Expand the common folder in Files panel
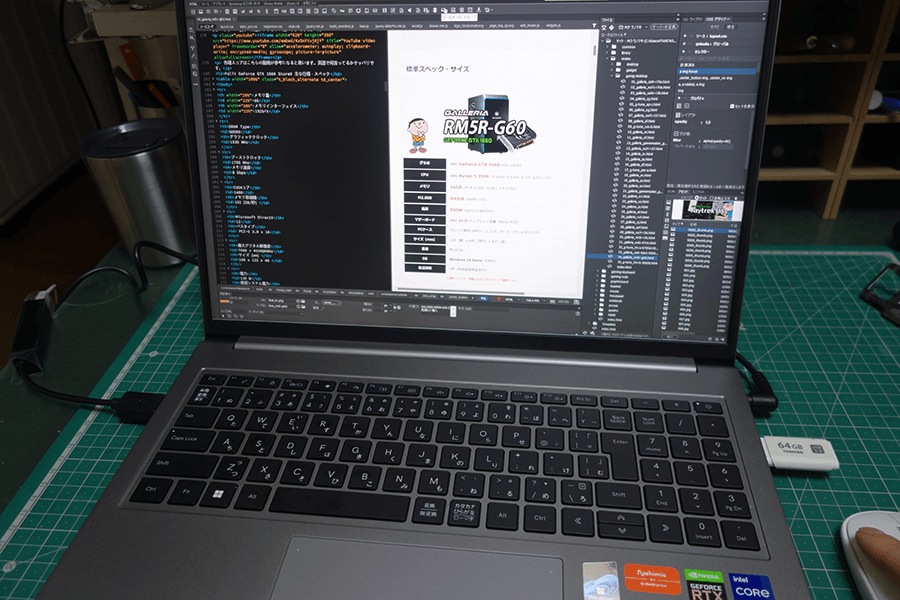This screenshot has width=900, height=600. click(x=607, y=47)
